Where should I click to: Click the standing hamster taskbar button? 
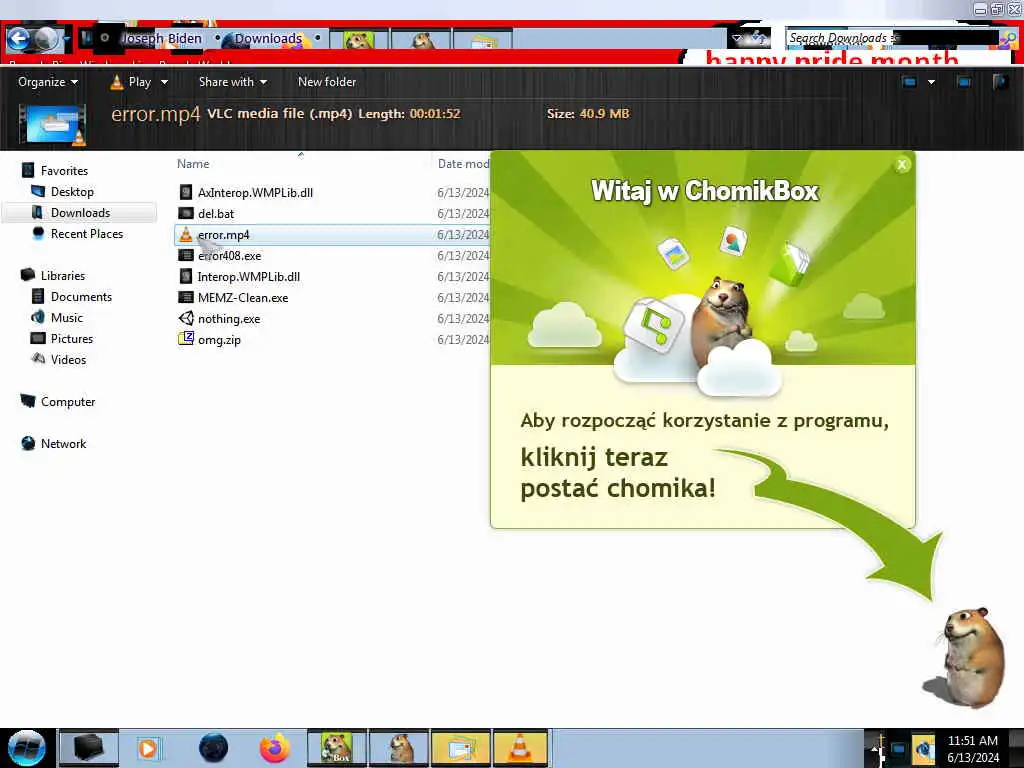399,748
